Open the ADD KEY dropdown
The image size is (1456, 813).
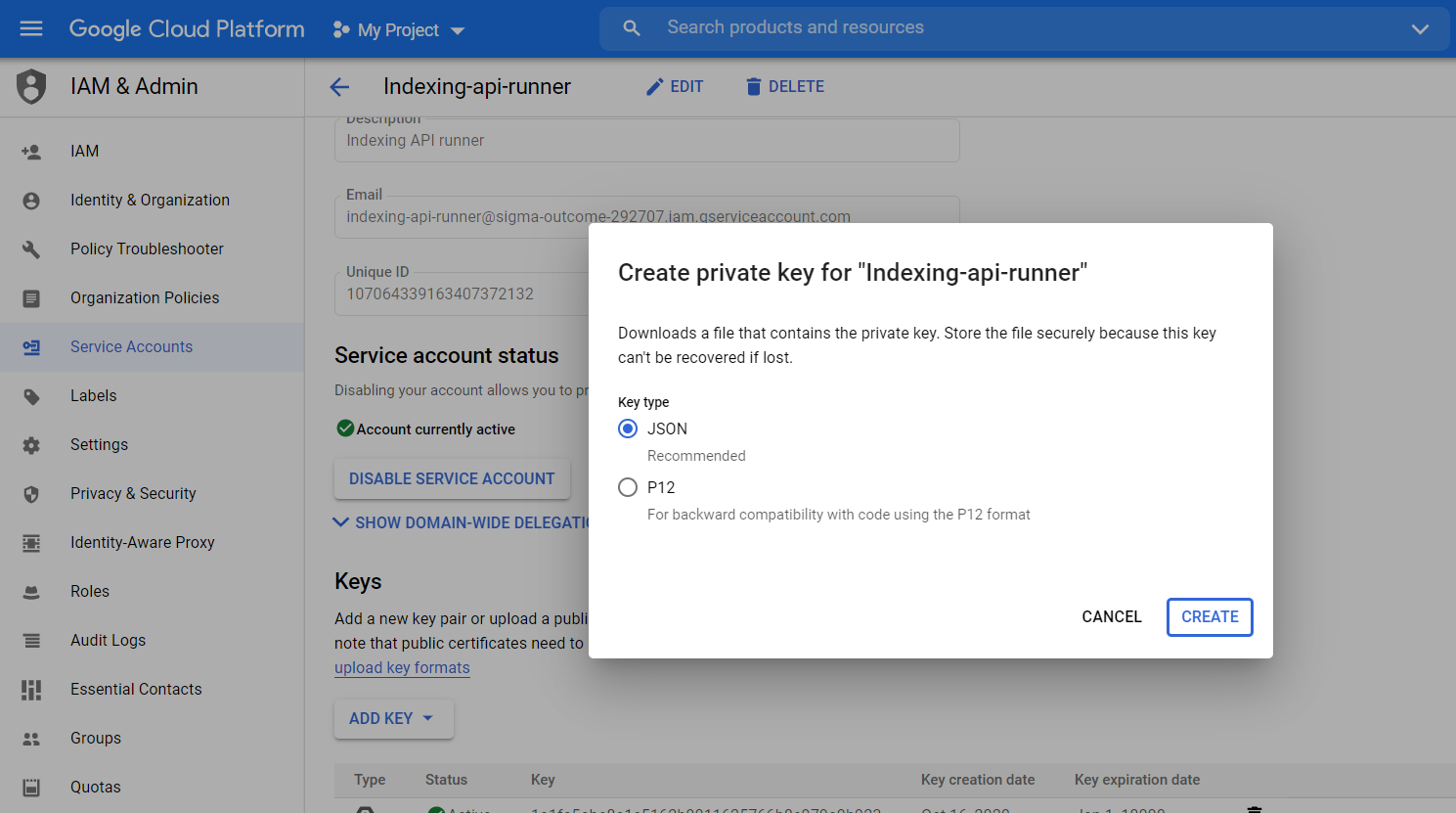pos(394,718)
